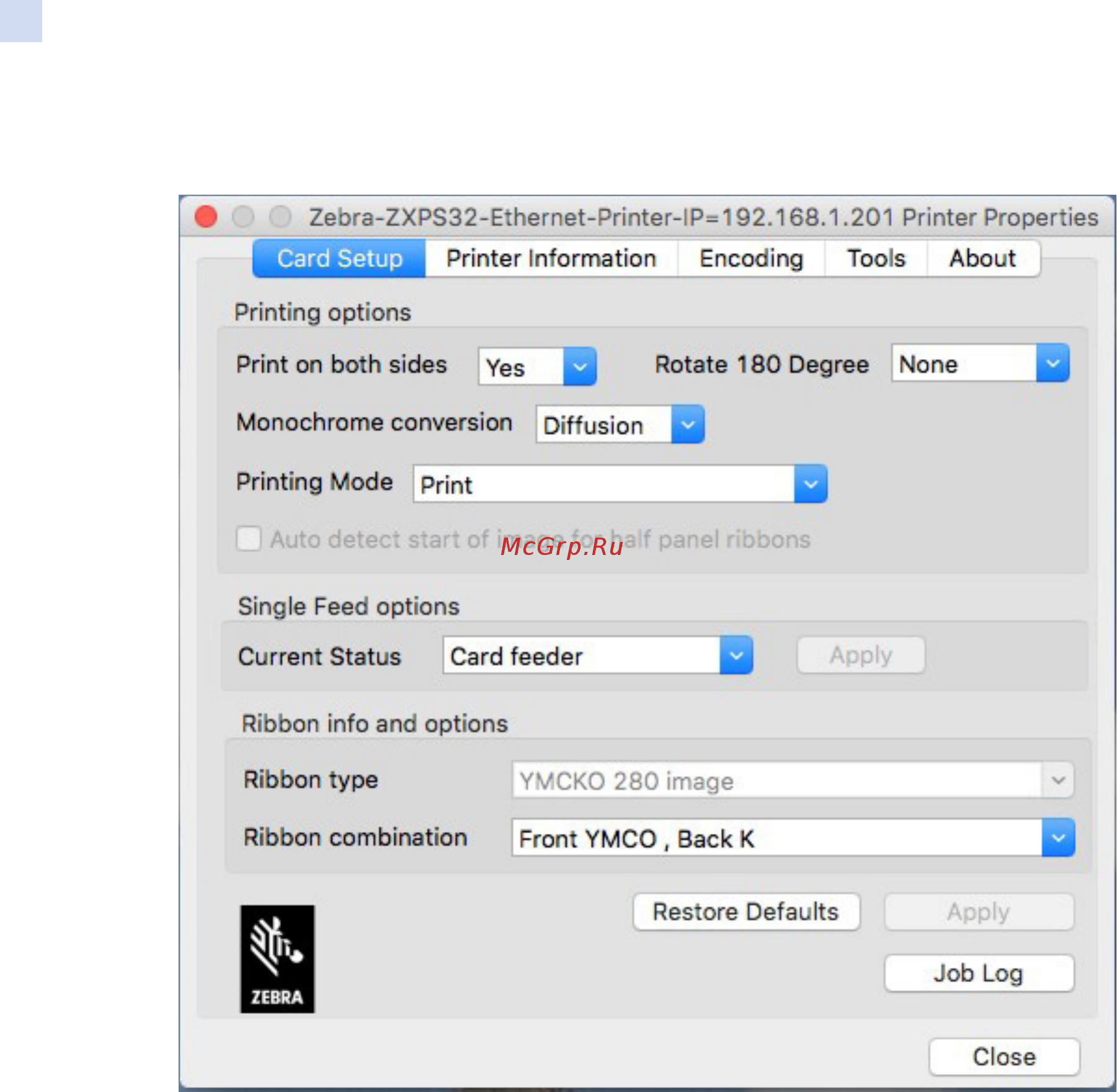Toggle Auto detect start of image checkbox
Viewport: 1117px width, 1092px height.
point(249,538)
